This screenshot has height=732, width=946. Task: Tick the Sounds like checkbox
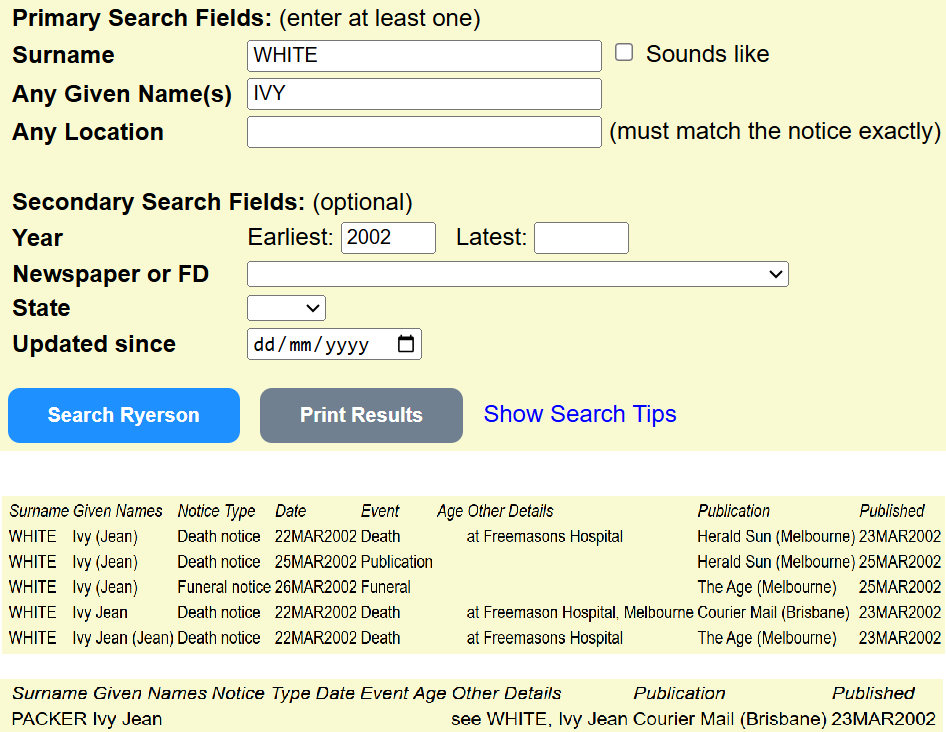(624, 53)
